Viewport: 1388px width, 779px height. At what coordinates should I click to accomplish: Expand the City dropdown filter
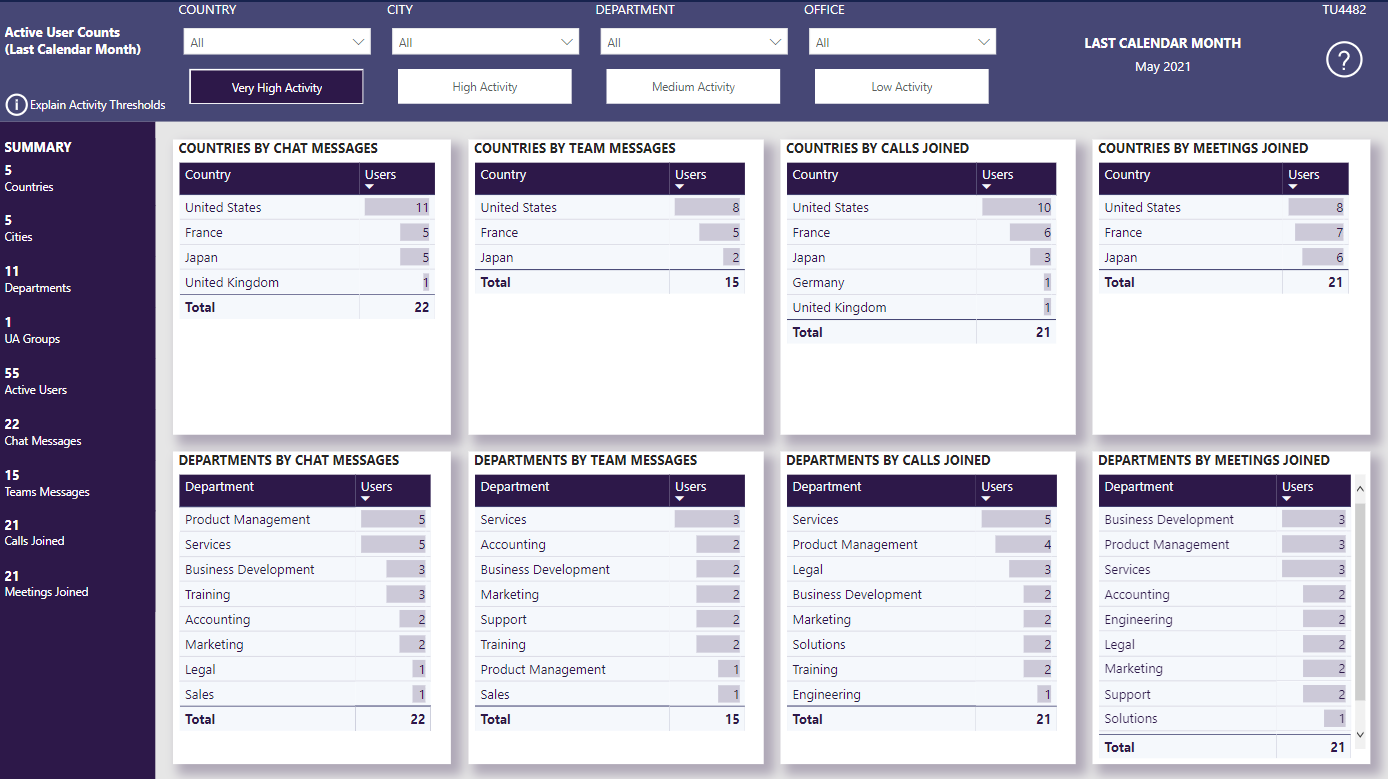point(486,42)
